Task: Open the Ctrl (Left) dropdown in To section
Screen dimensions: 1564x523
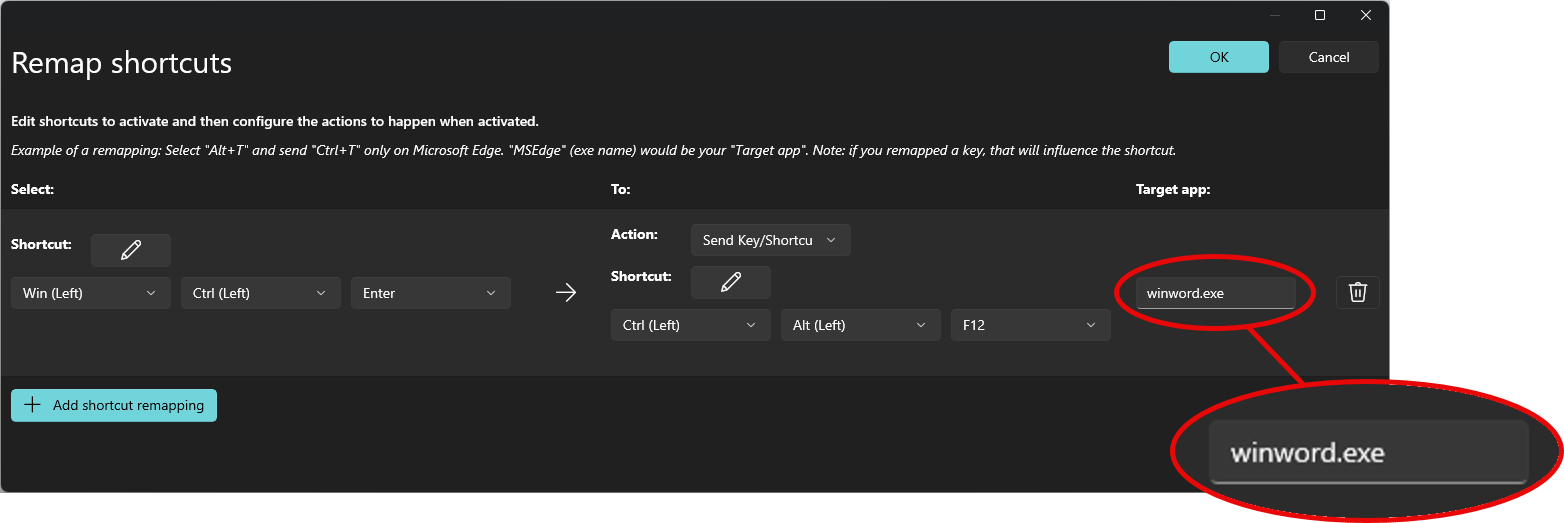Action: [691, 325]
